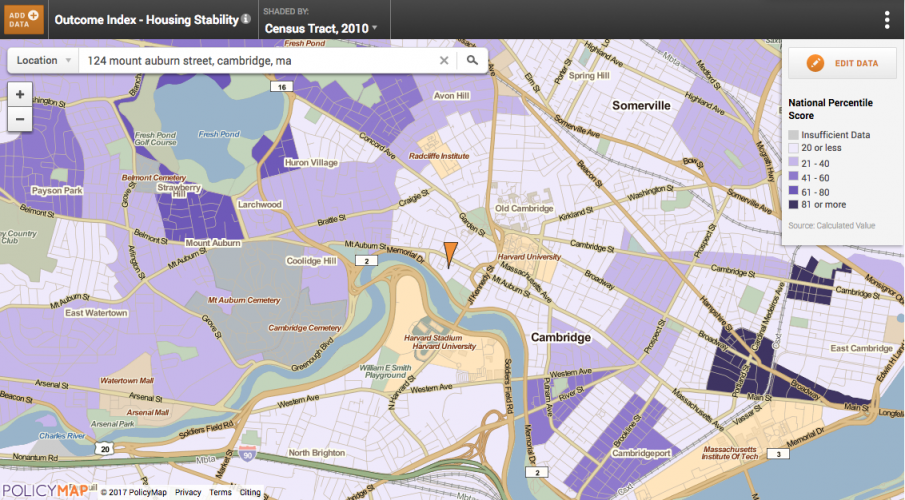The width and height of the screenshot is (905, 500).
Task: Click the orange location marker pin
Action: (x=450, y=255)
